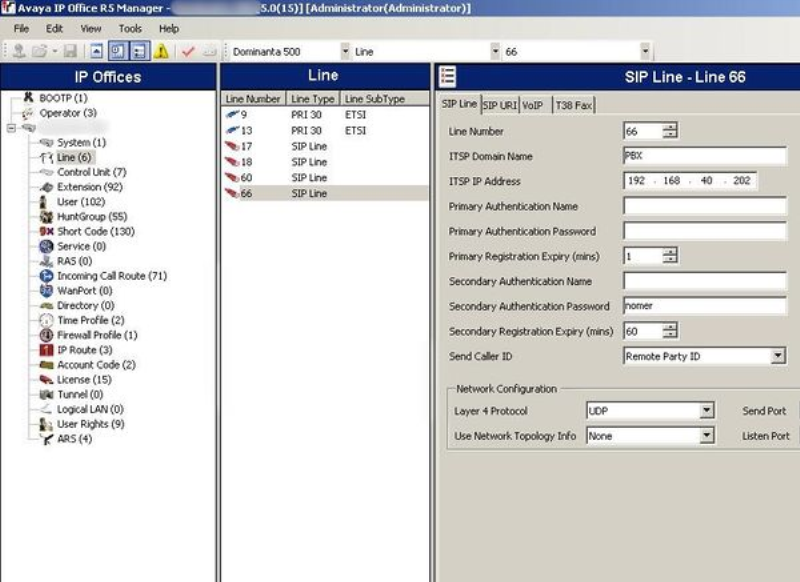
Task: Click the ITSP Domain Name field
Action: [x=705, y=156]
